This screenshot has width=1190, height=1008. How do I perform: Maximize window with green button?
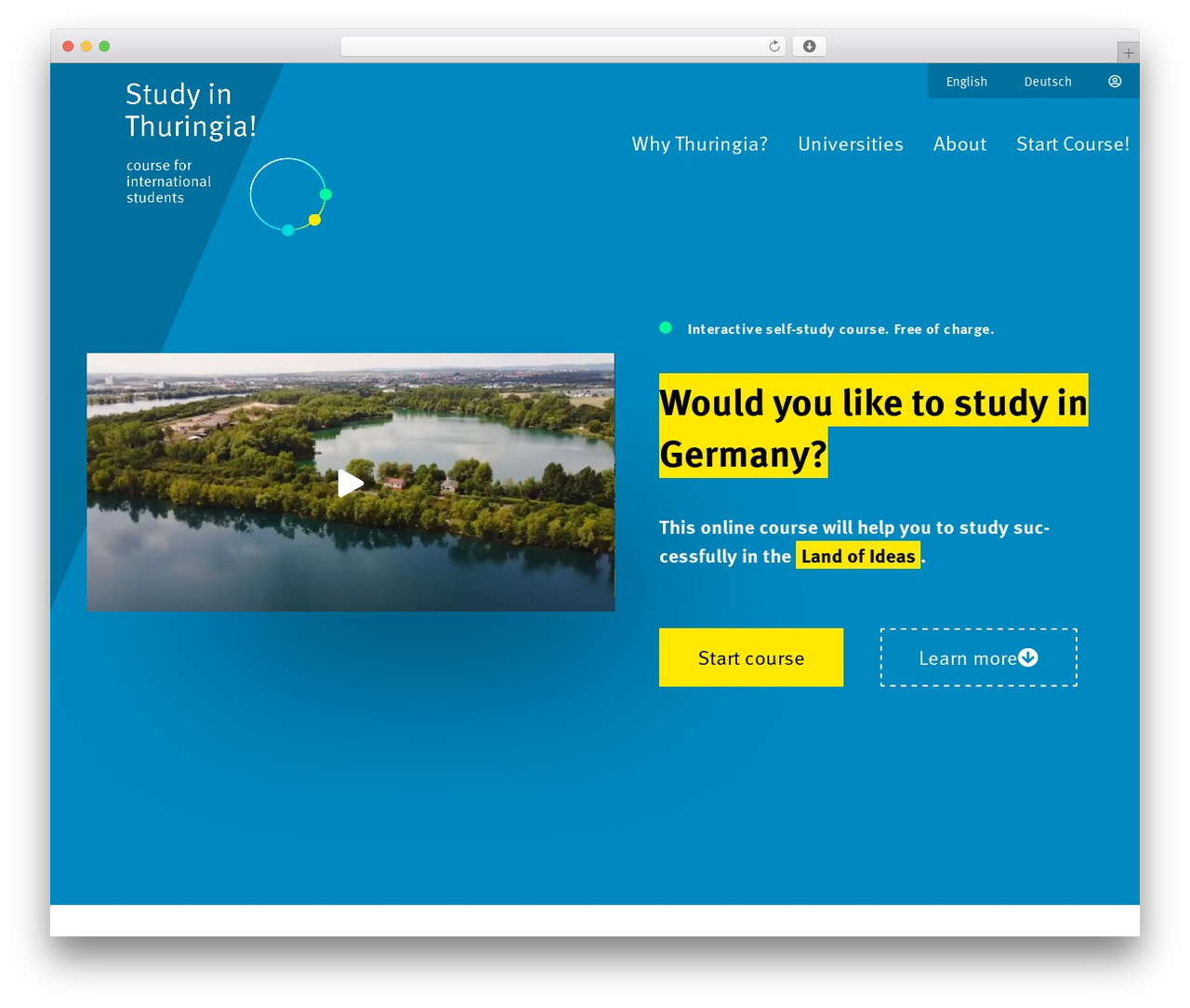pos(104,46)
